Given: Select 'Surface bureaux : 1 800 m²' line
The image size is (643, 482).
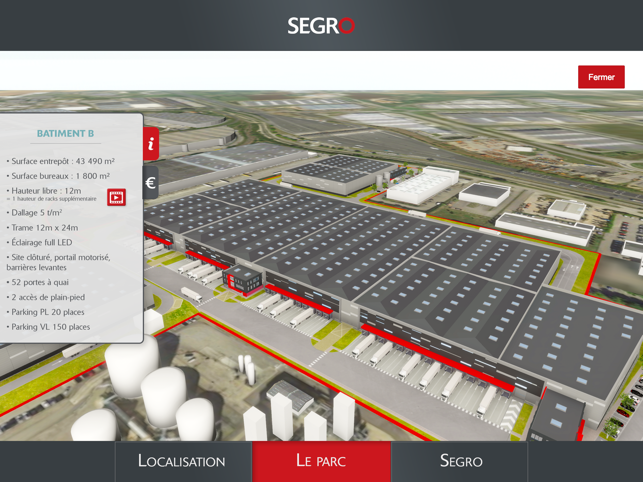Looking at the screenshot, I should coord(58,176).
